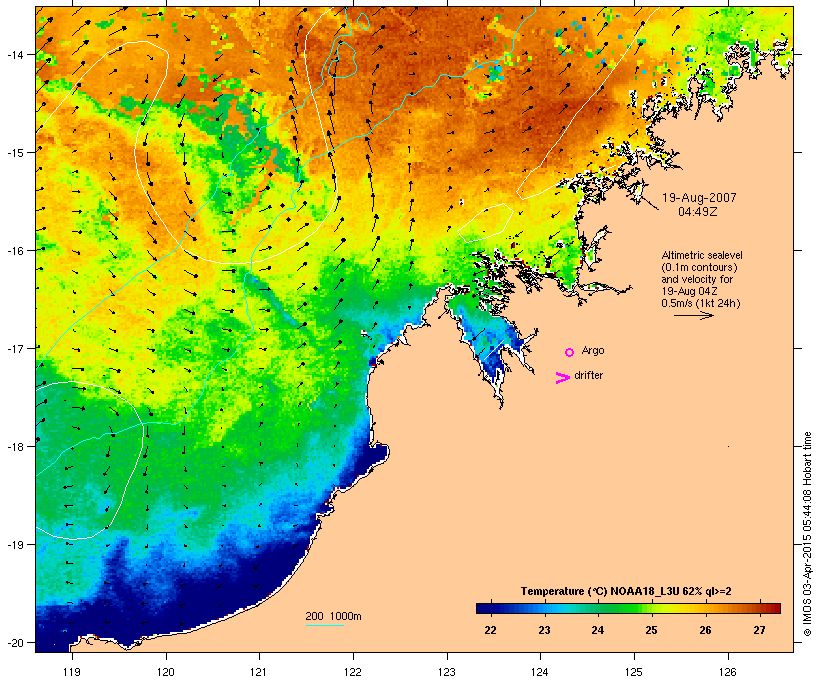This screenshot has width=820, height=680.
Task: Click longitude axis label 125
Action: pos(634,672)
